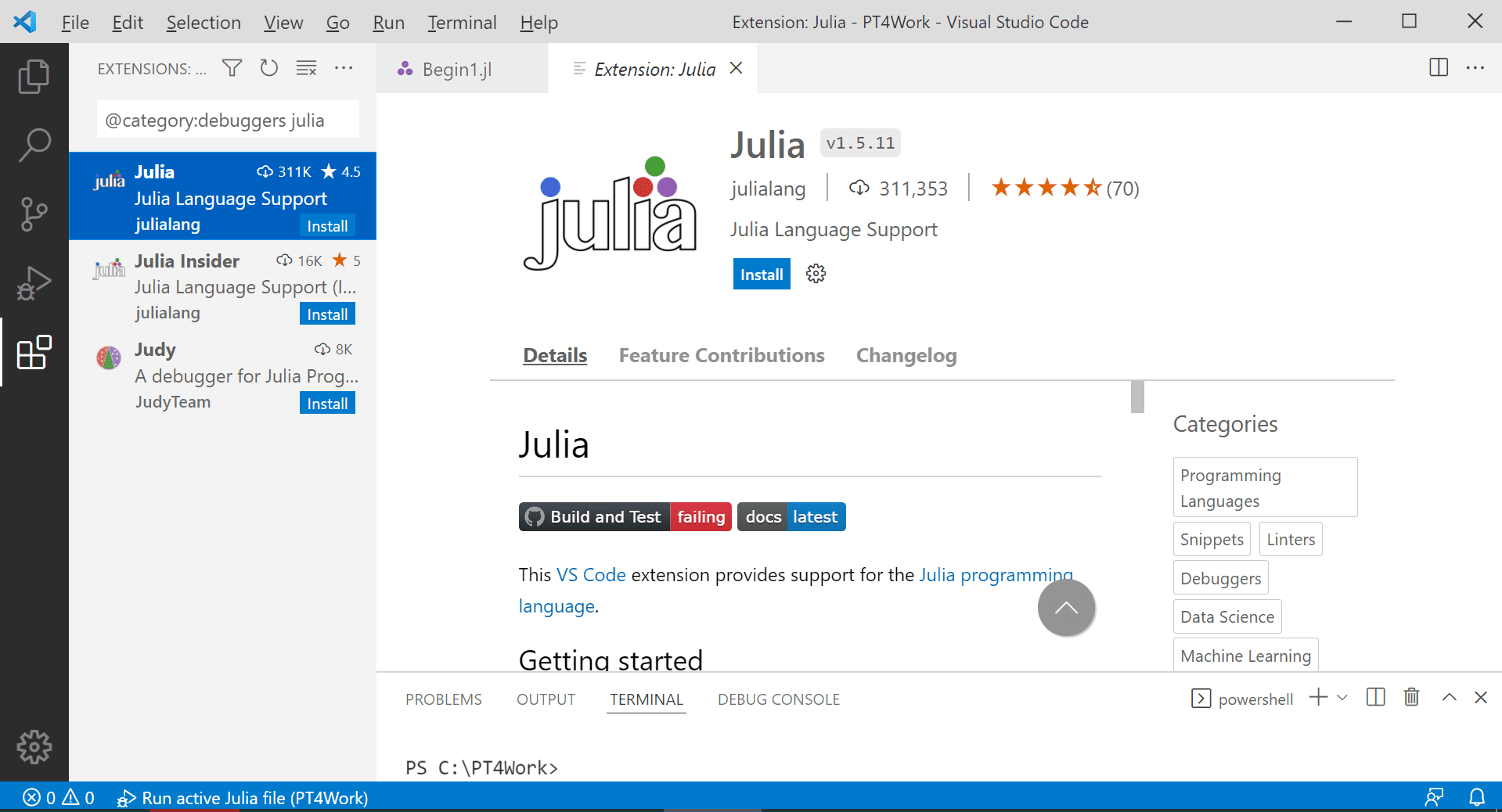Follow the VS Code link

tap(591, 575)
